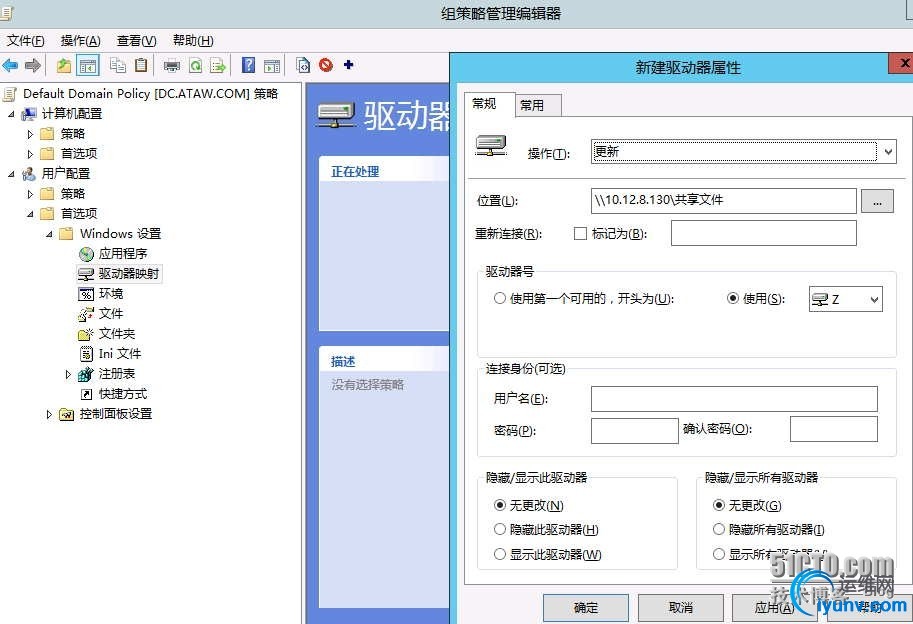Click the red disable item icon
This screenshot has height=624, width=913.
coord(326,65)
